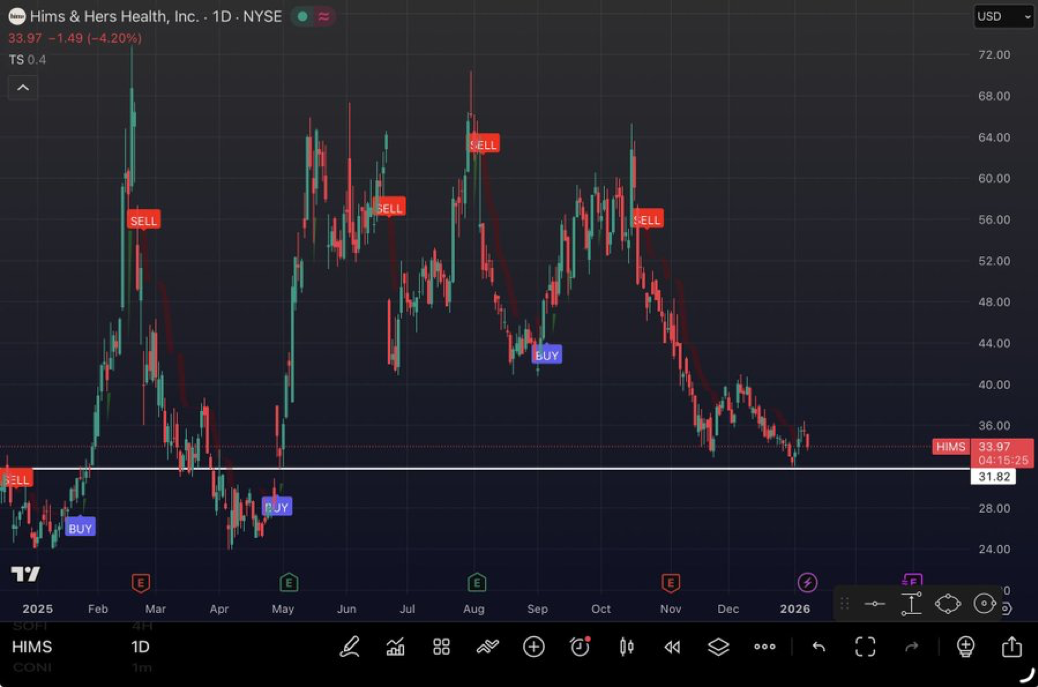Open the alert clock icon

click(580, 646)
